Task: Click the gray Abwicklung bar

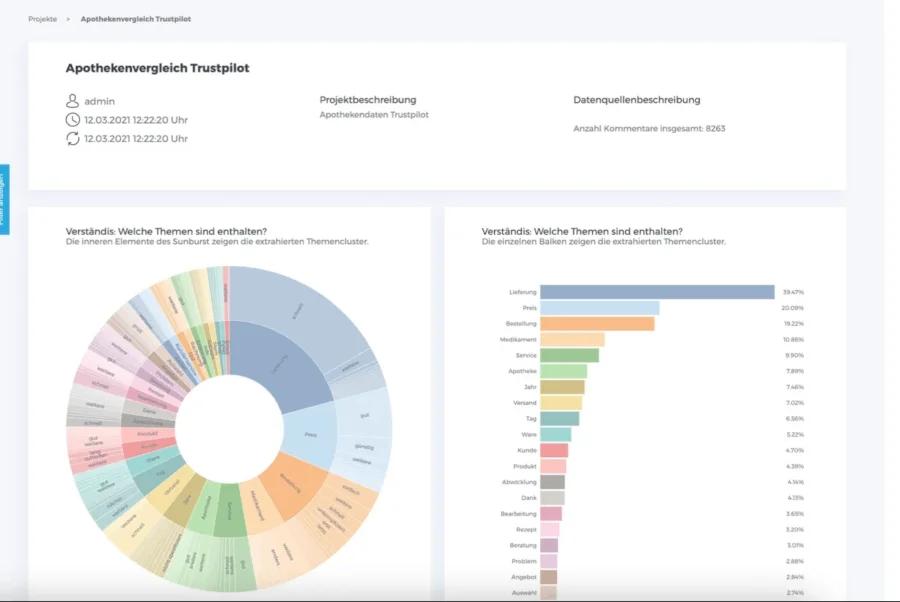Action: (552, 482)
